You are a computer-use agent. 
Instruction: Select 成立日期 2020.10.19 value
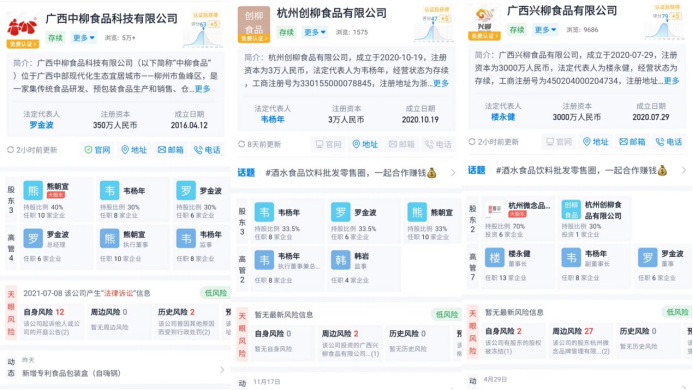tap(420, 119)
